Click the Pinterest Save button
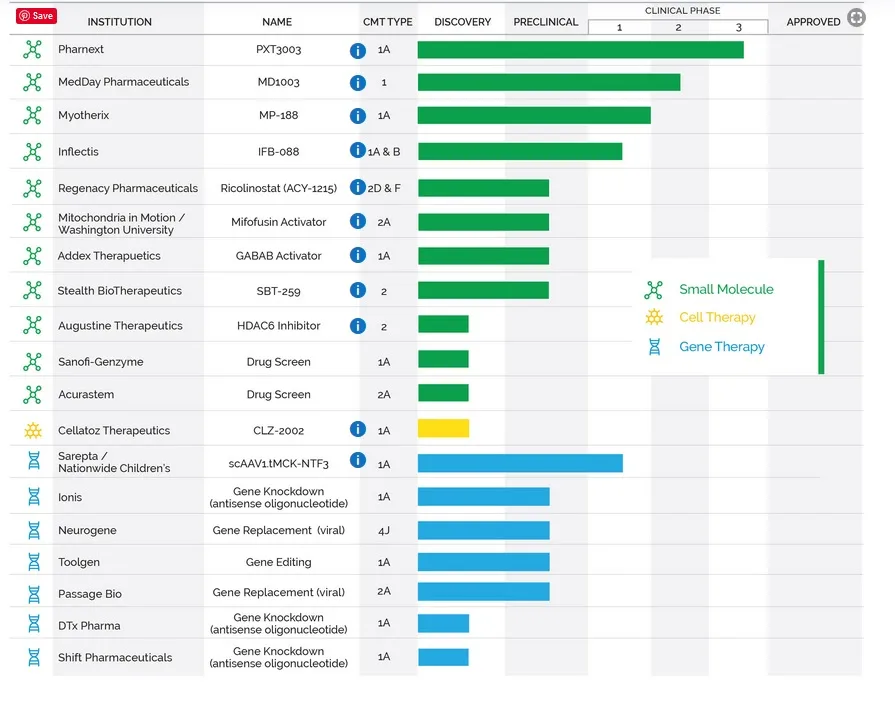Screen dimensions: 895x702 [36, 16]
